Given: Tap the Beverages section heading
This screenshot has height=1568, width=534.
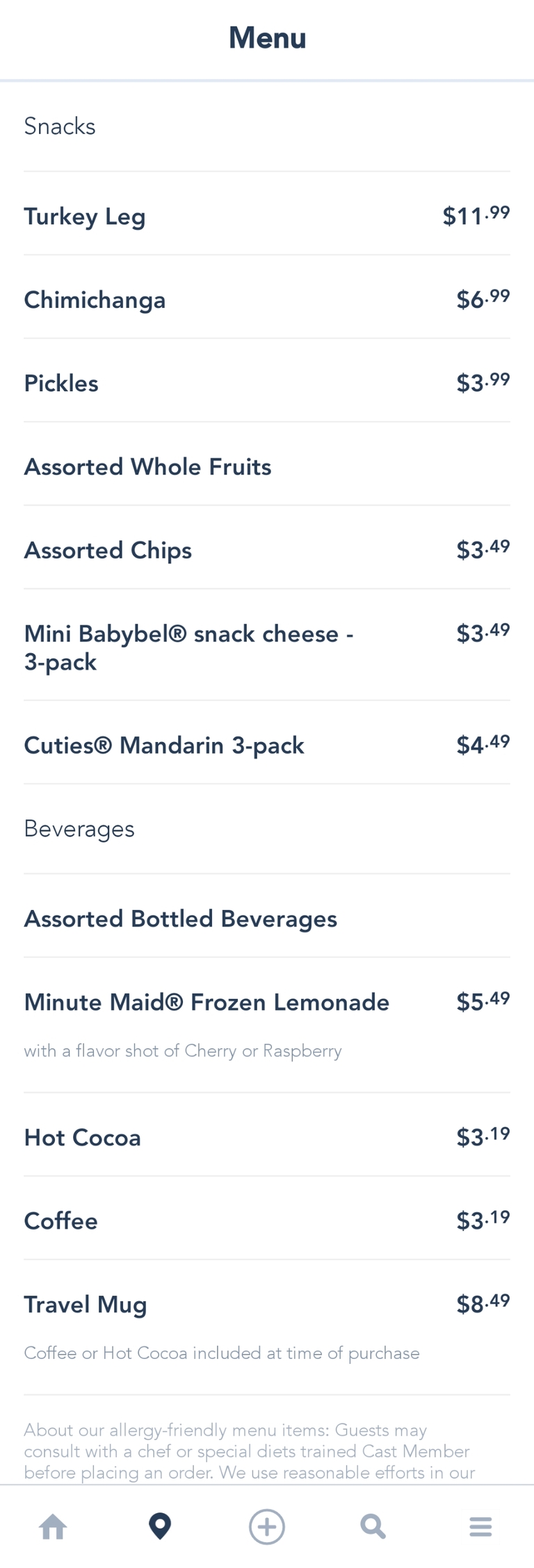Looking at the screenshot, I should pos(79,829).
